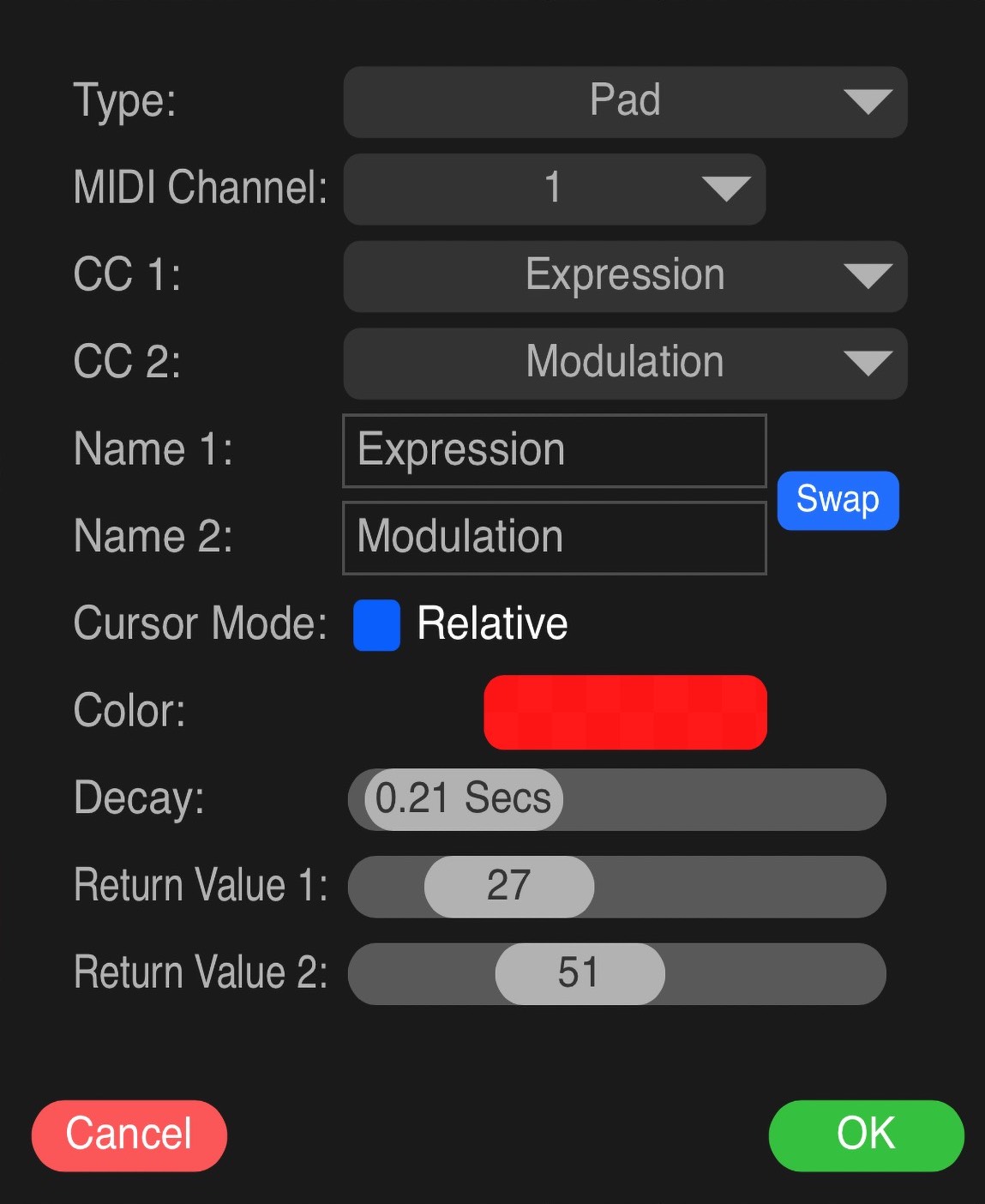
Task: Click the arrow icon on Type dropdown
Action: [868, 102]
